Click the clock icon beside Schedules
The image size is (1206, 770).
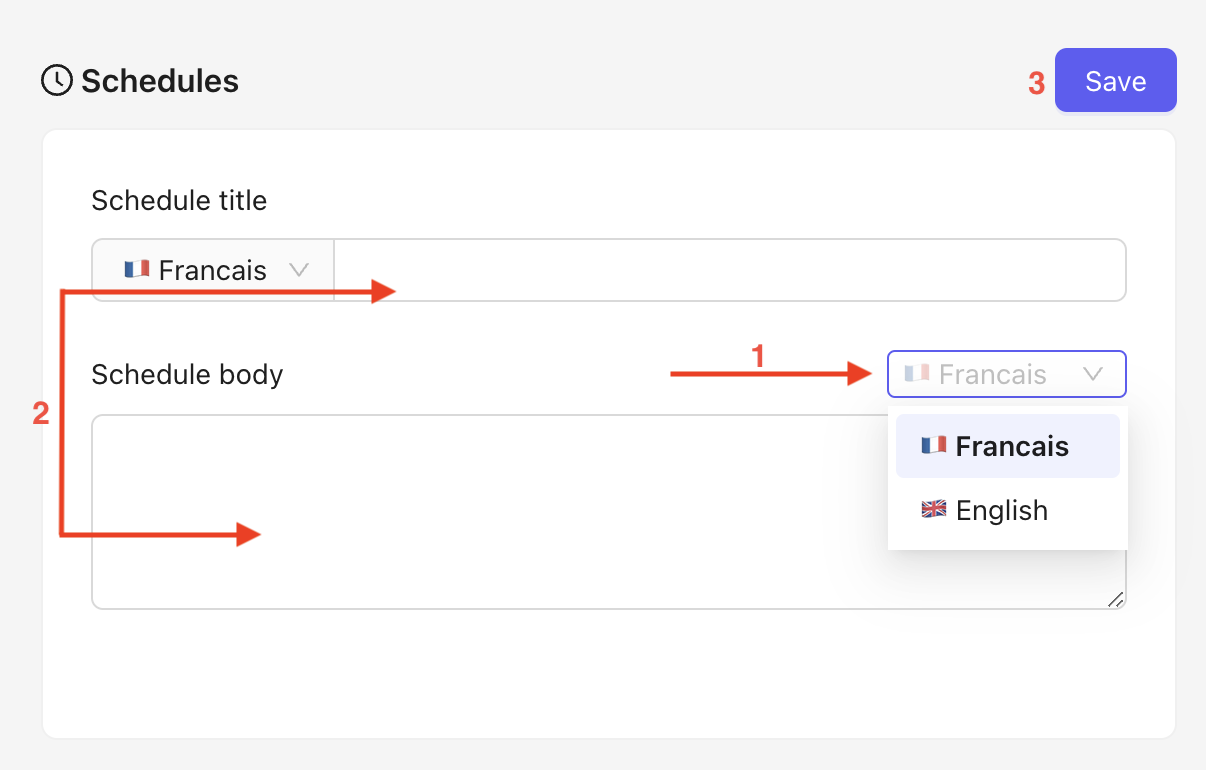pos(56,80)
